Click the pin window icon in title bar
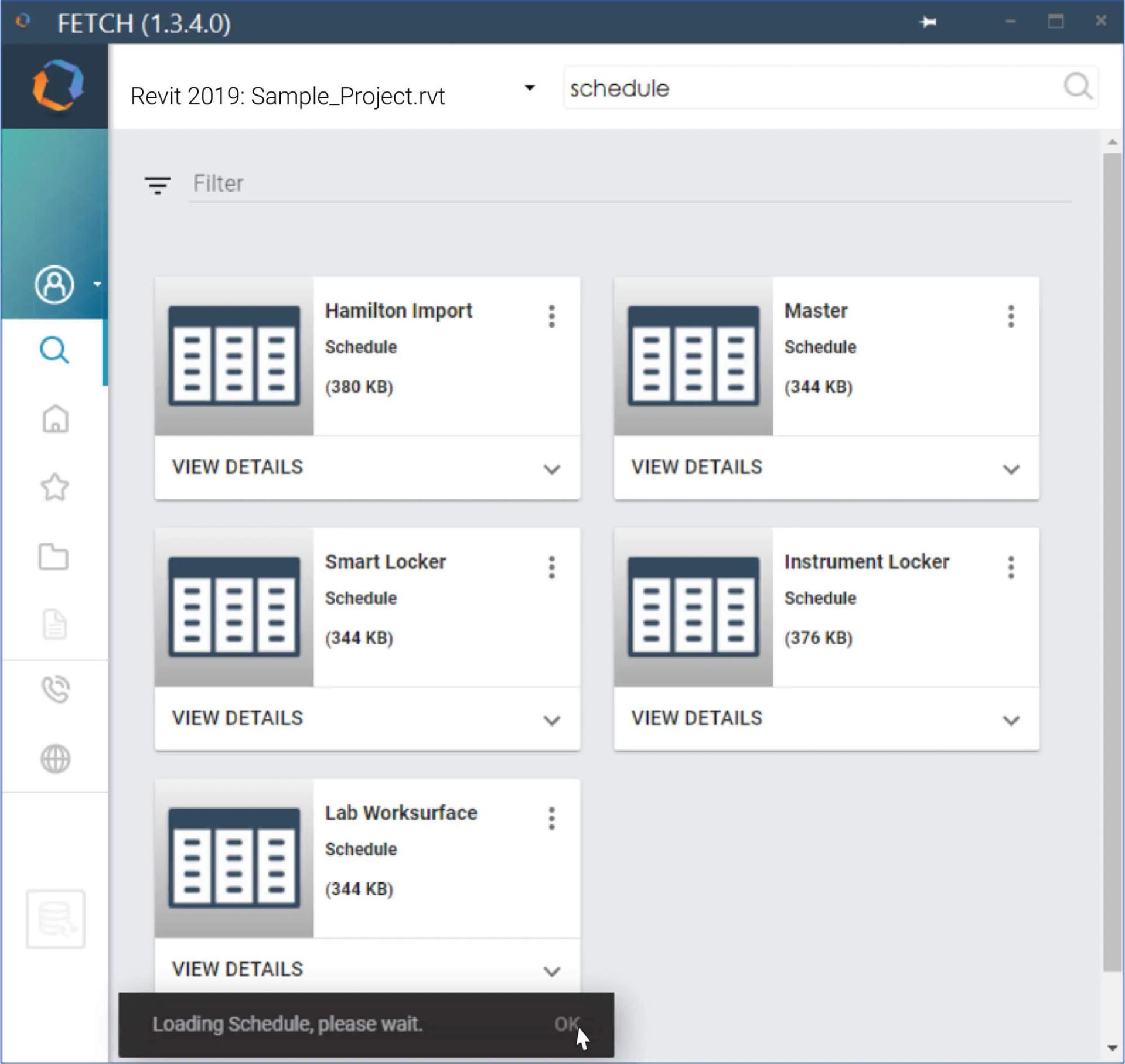 tap(928, 22)
